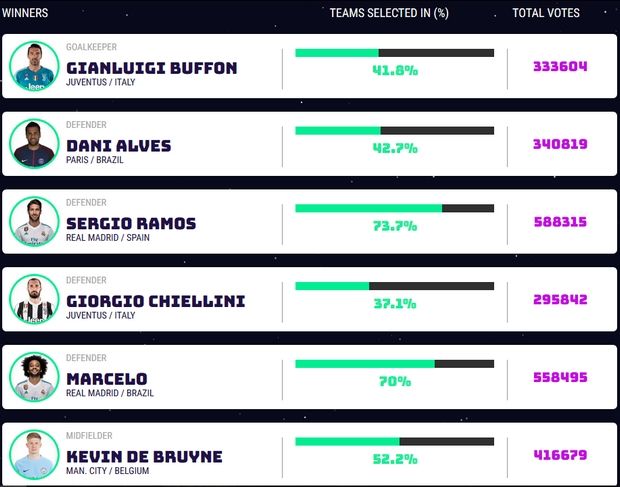The height and width of the screenshot is (487, 620).
Task: Click Sergio Ramos's 73.7% progress bar
Action: click(394, 208)
